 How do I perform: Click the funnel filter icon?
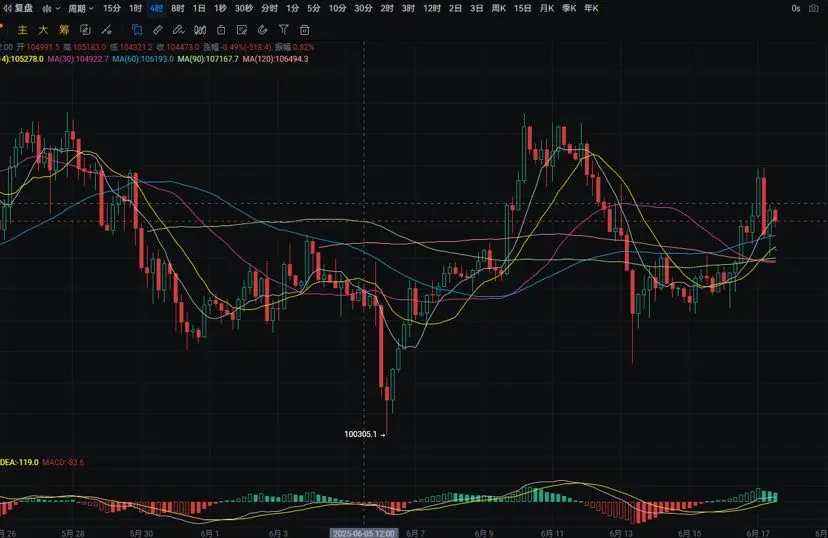pos(284,30)
